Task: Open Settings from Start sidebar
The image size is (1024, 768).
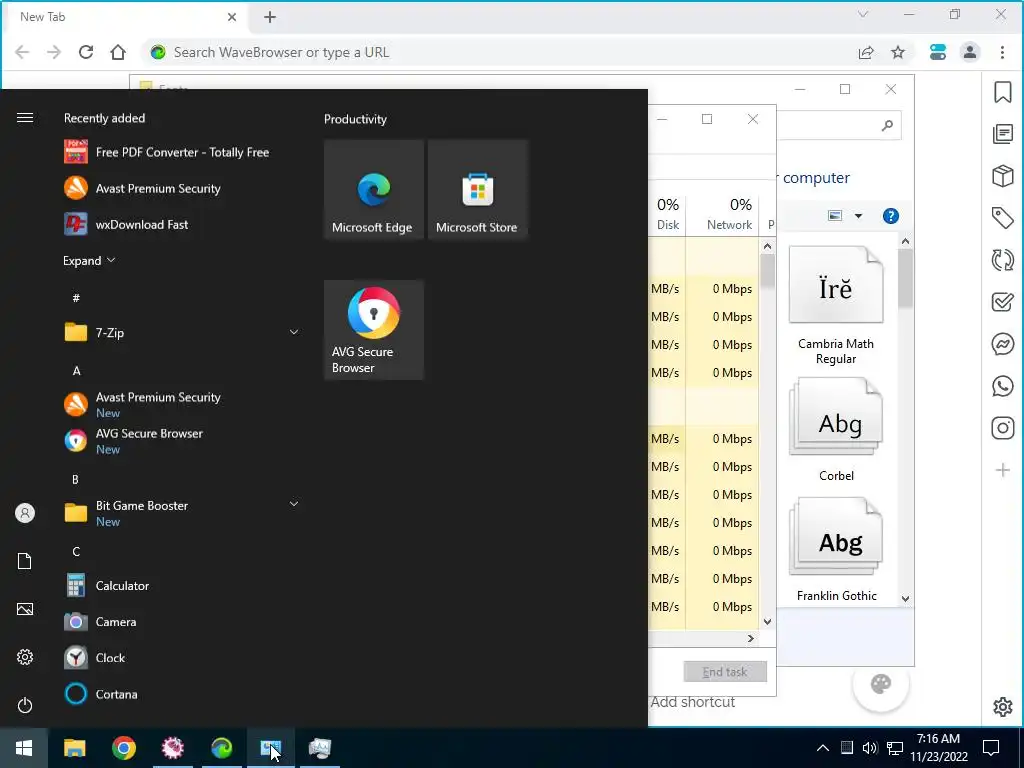Action: 25,657
